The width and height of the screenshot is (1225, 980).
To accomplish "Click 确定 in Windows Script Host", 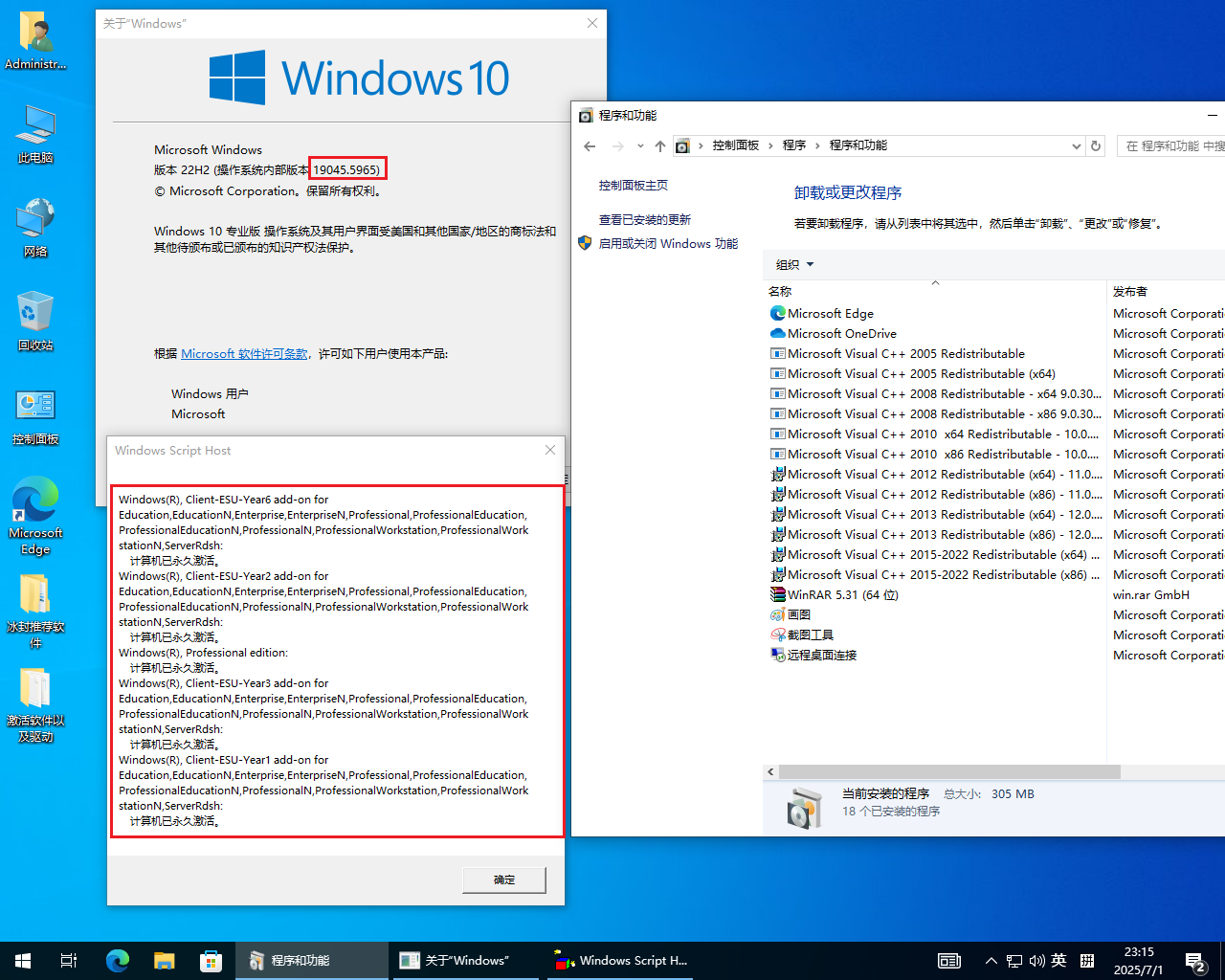I will coord(504,880).
